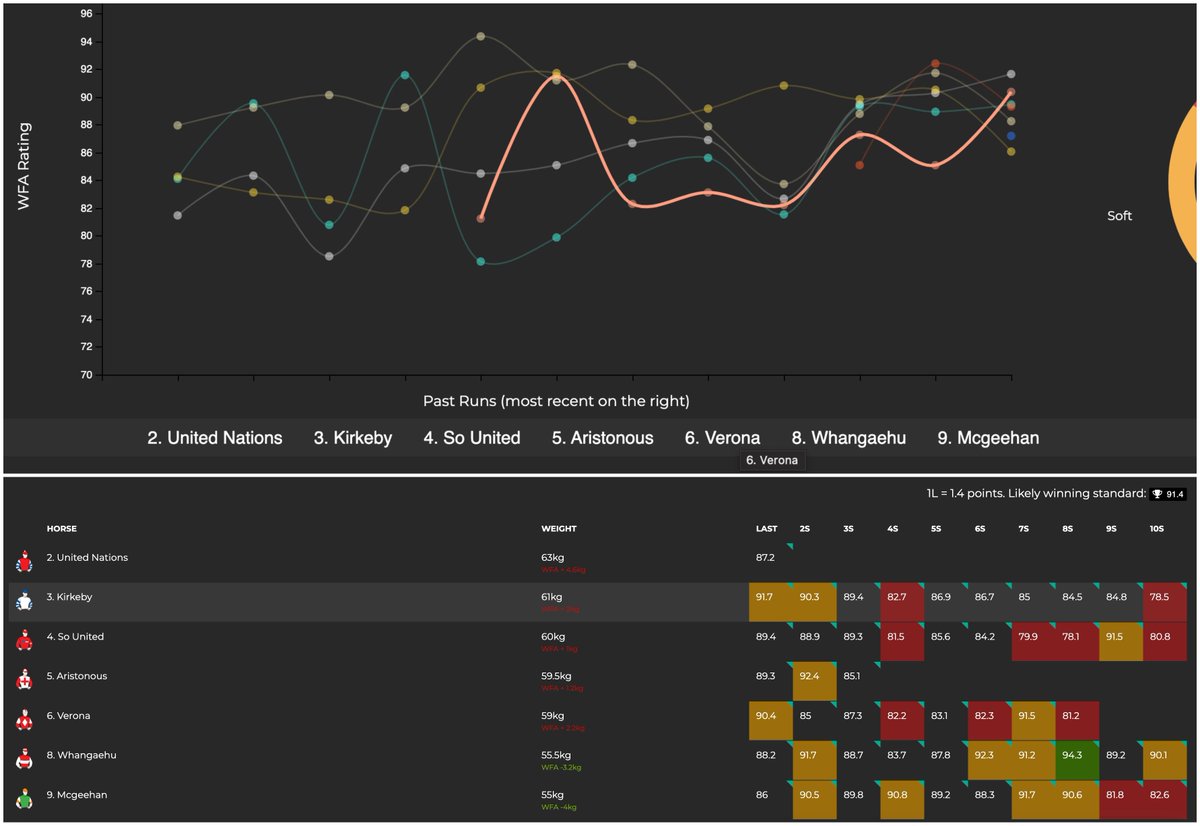Click the jockey silks icon for Whangaehu
Image resolution: width=1200 pixels, height=826 pixels.
(x=25, y=760)
